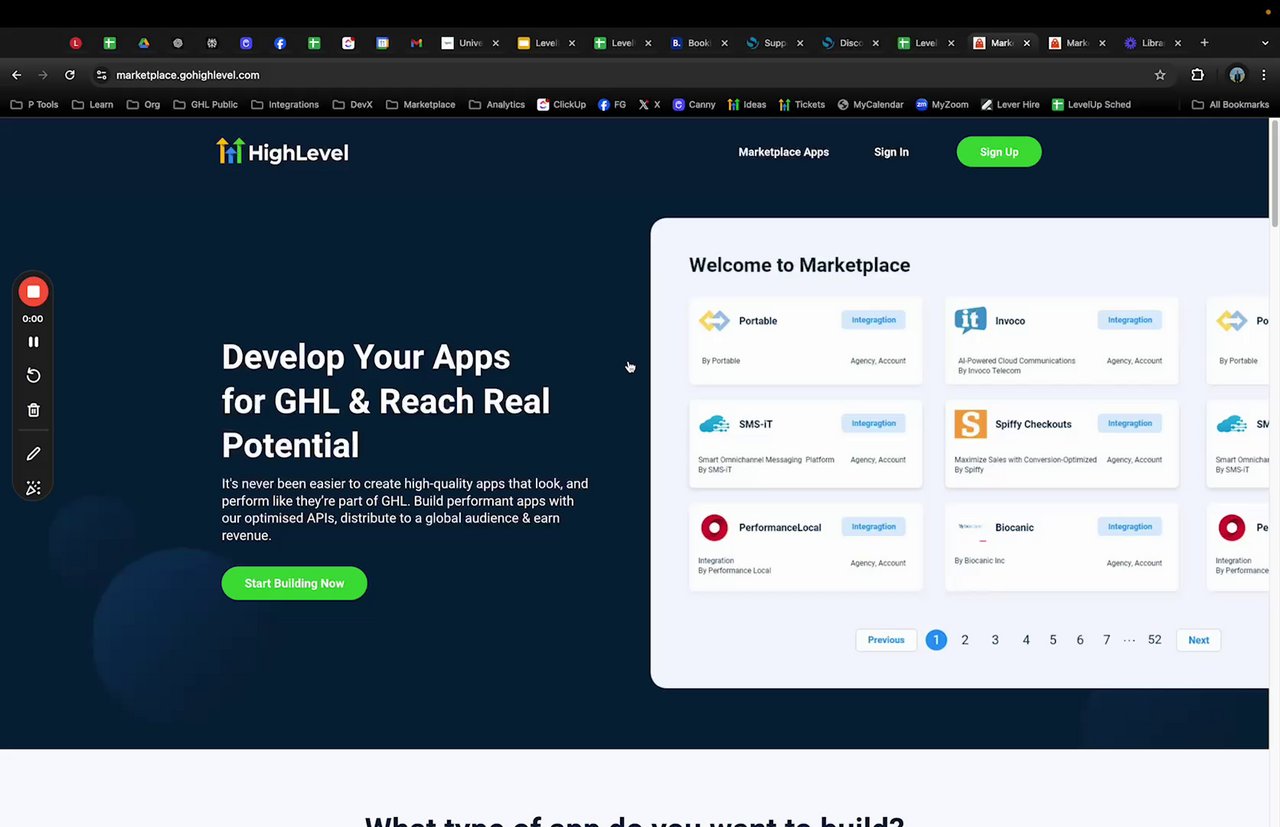1280x827 pixels.
Task: Open the ClickUp bookmark
Action: [561, 104]
